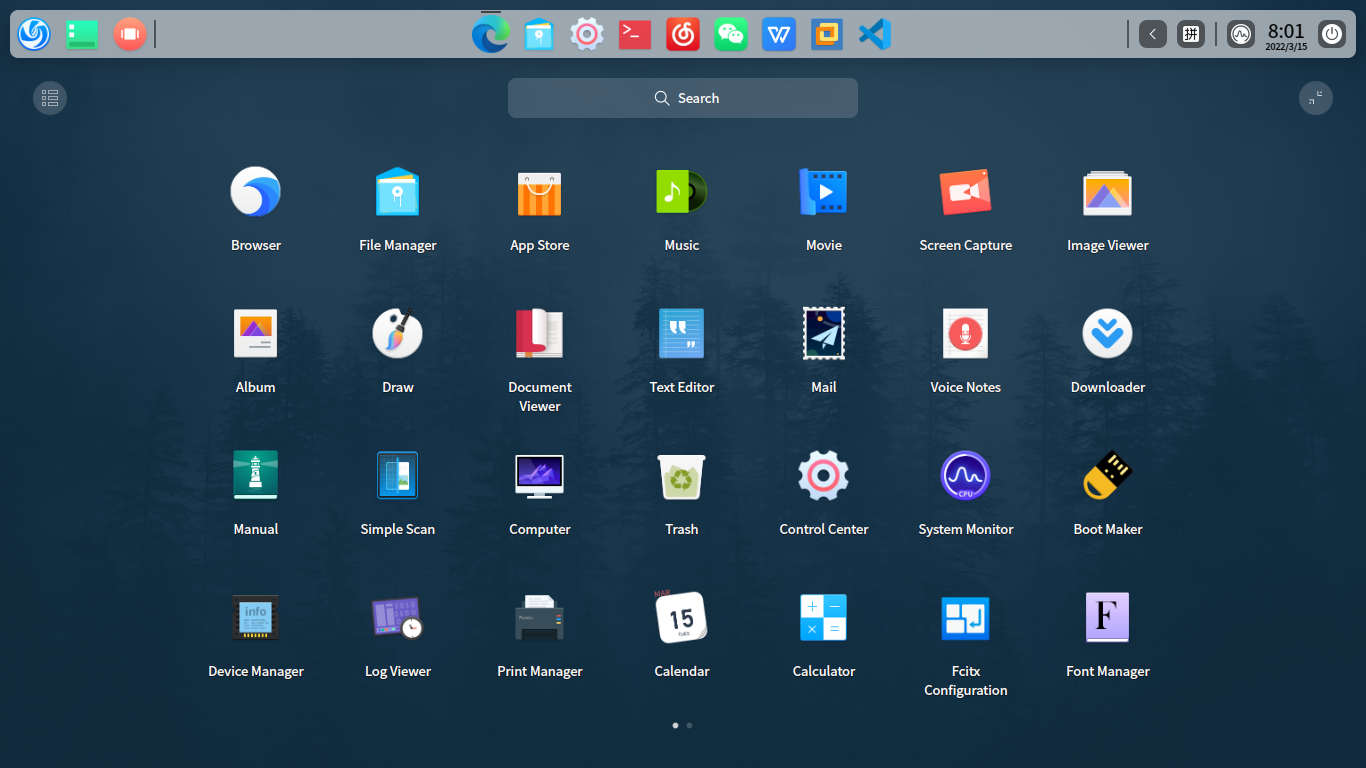This screenshot has width=1366, height=768.
Task: Open the Trash
Action: (x=682, y=476)
